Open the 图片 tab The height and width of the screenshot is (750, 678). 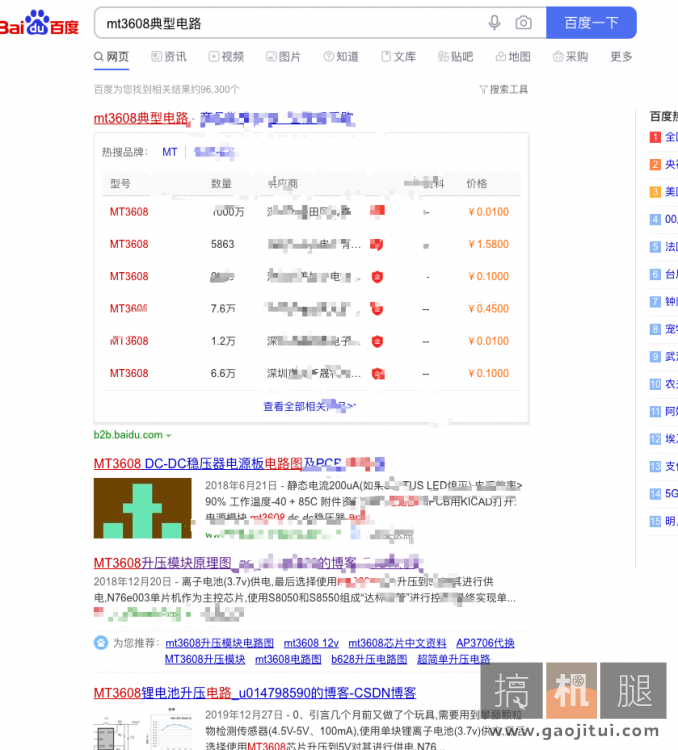[x=284, y=57]
